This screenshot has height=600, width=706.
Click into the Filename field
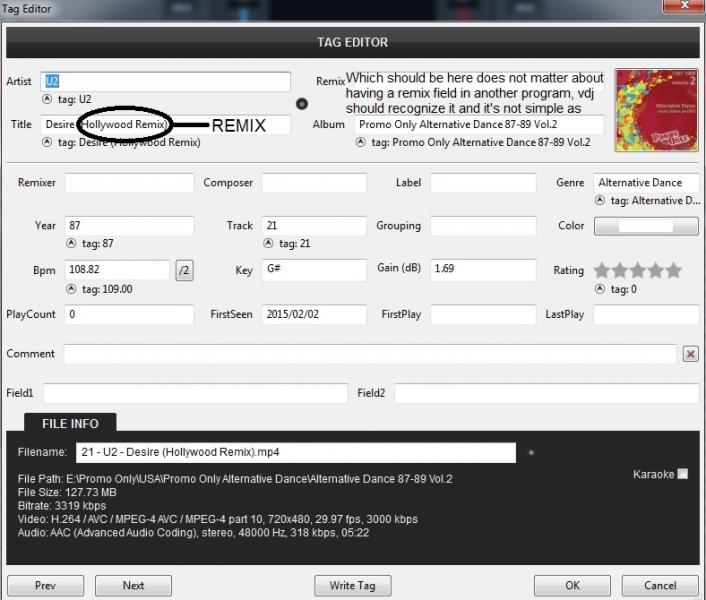click(296, 452)
